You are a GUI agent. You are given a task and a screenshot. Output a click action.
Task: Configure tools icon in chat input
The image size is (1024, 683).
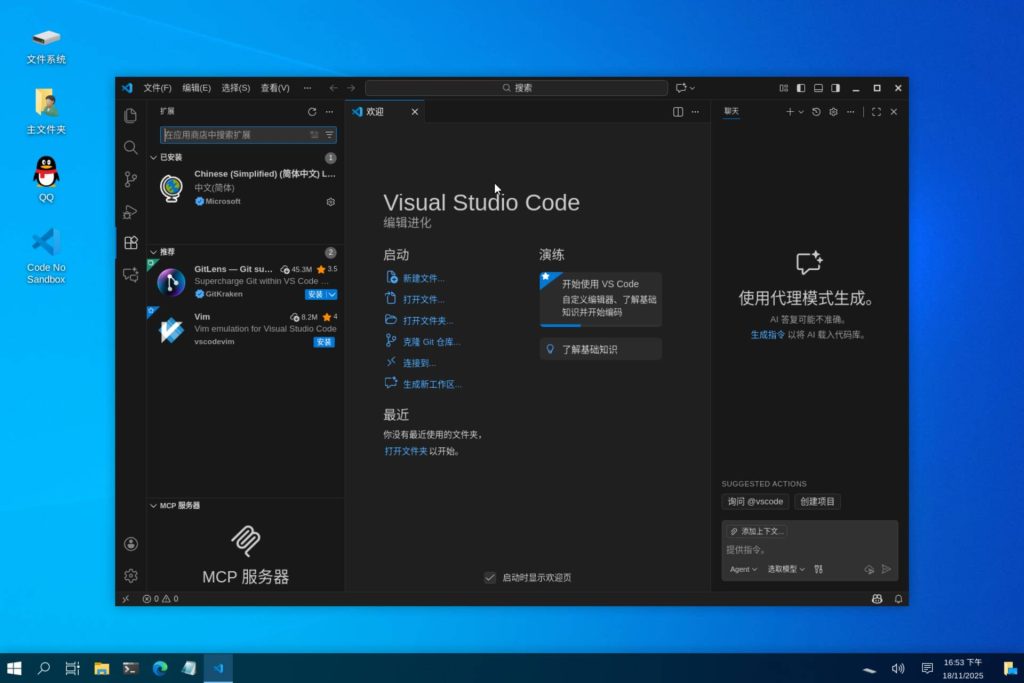(x=818, y=569)
